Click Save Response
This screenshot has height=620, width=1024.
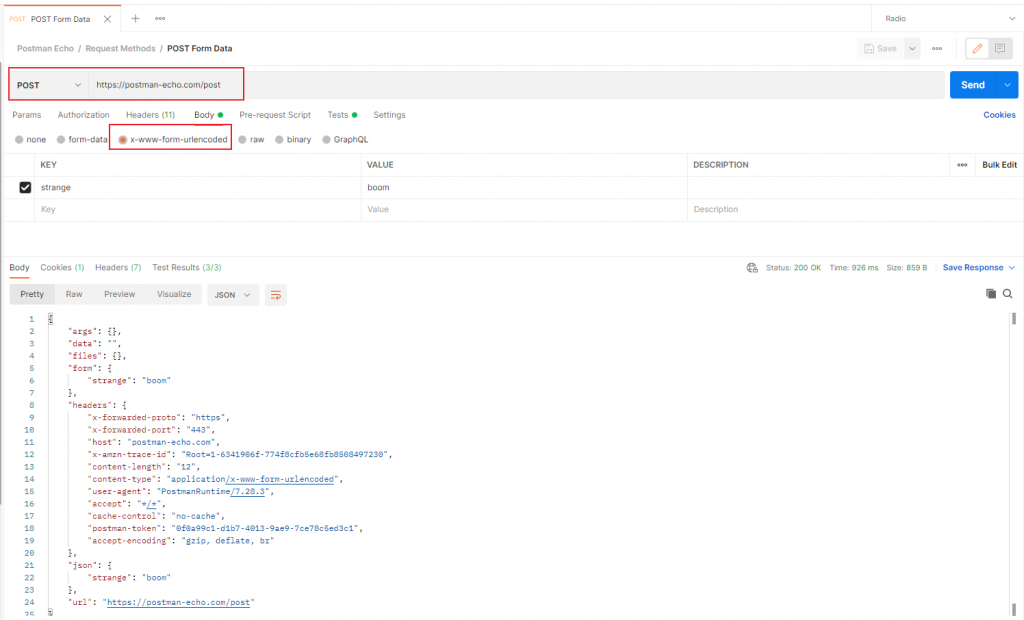[972, 268]
